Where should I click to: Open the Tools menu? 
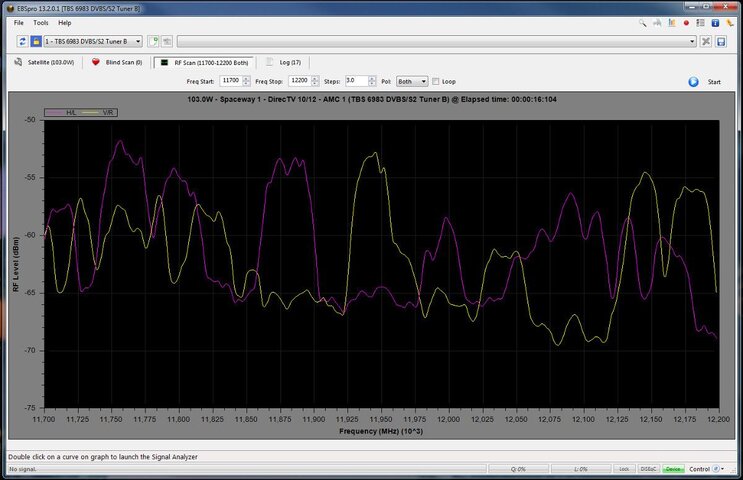pos(40,22)
